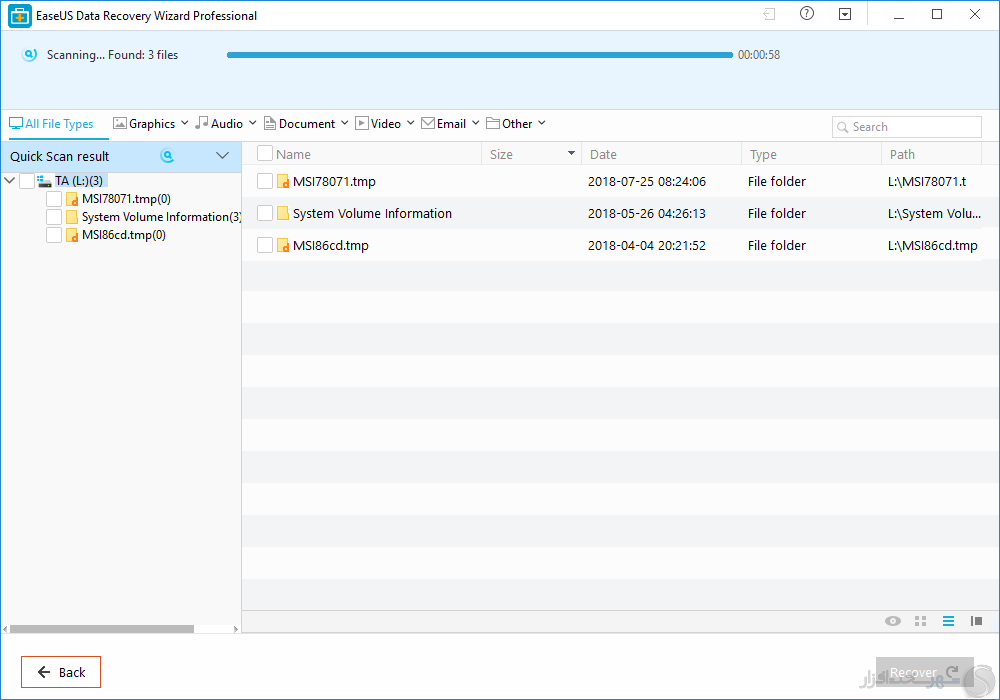Switch to large icons grid view
Screen dimensions: 1000x700
pos(920,621)
